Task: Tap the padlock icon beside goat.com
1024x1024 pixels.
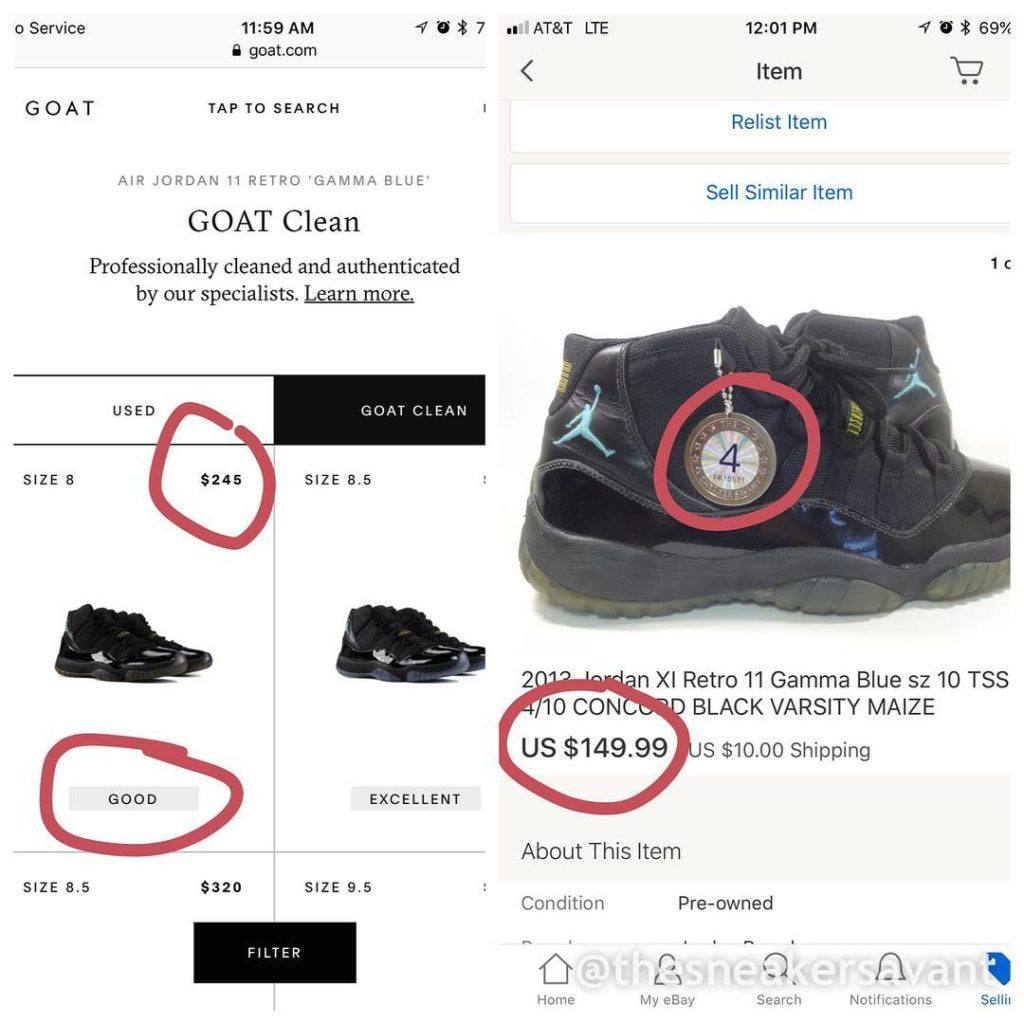Action: [236, 50]
